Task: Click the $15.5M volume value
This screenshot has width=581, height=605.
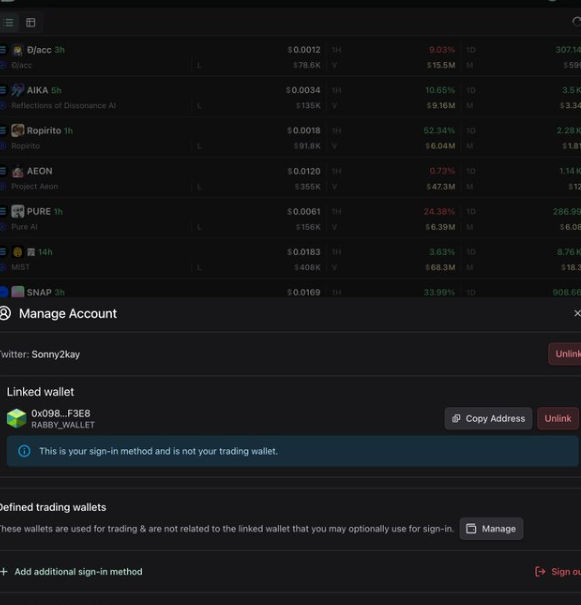Action: click(441, 66)
